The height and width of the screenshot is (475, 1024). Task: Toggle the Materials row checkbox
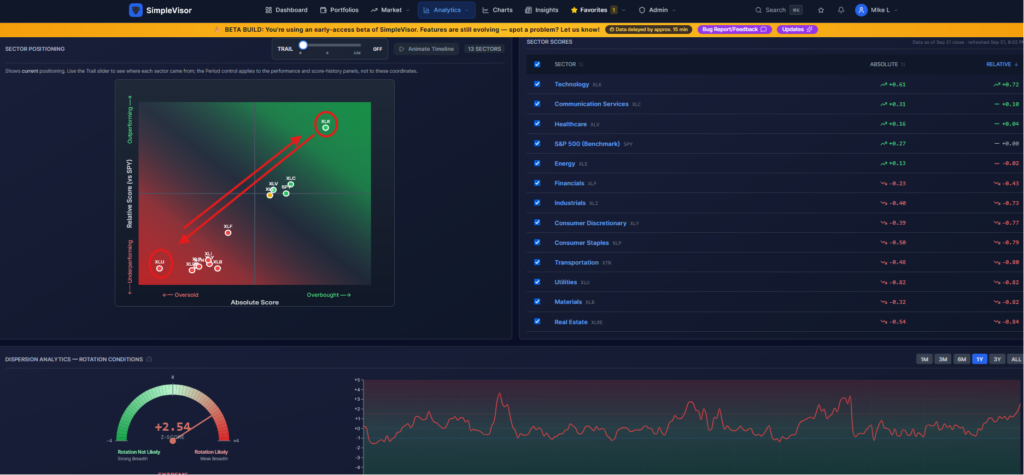[537, 301]
